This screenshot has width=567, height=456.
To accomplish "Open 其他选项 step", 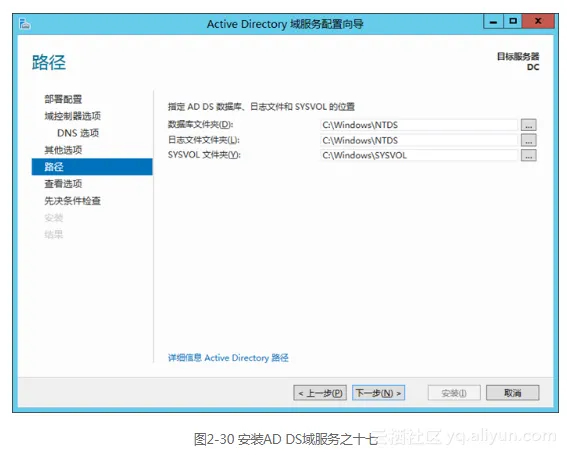I will pos(63,150).
